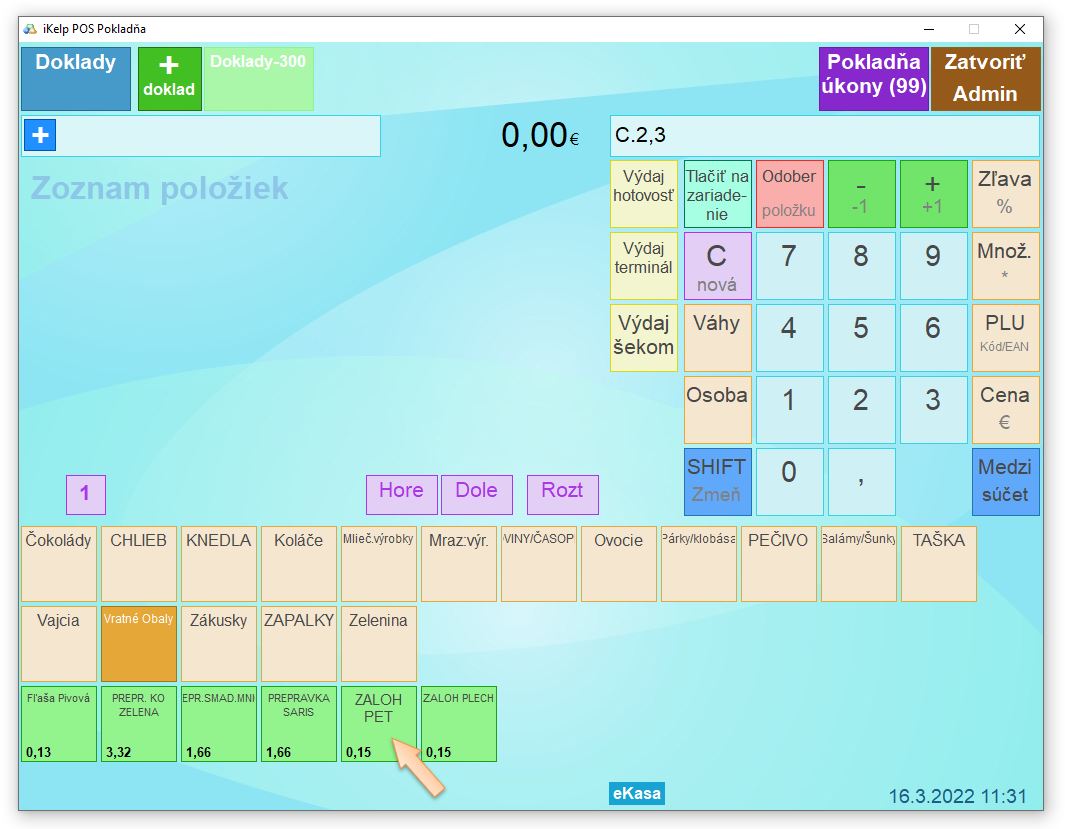
Task: Click the green plus doklad button
Action: 169,78
